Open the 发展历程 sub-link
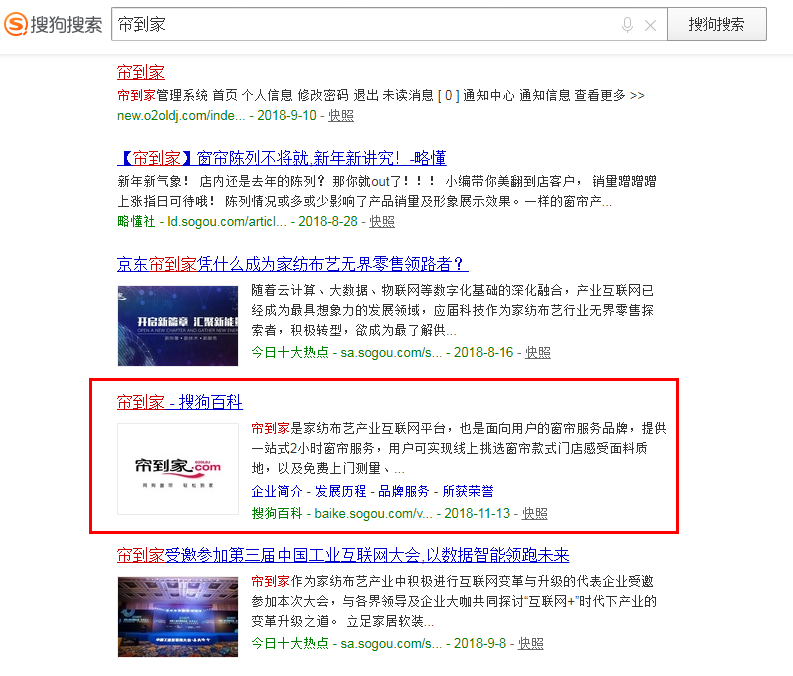This screenshot has width=793, height=676. [x=340, y=491]
